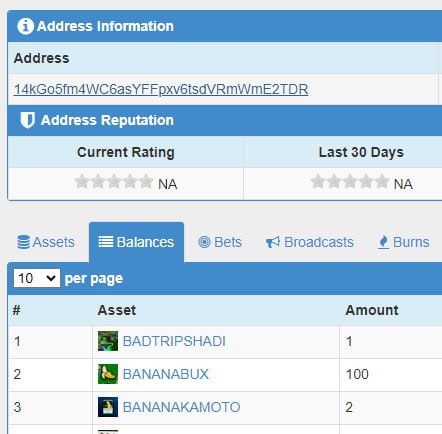Open the Broadcasts tab
442x434 pixels.
coord(310,242)
